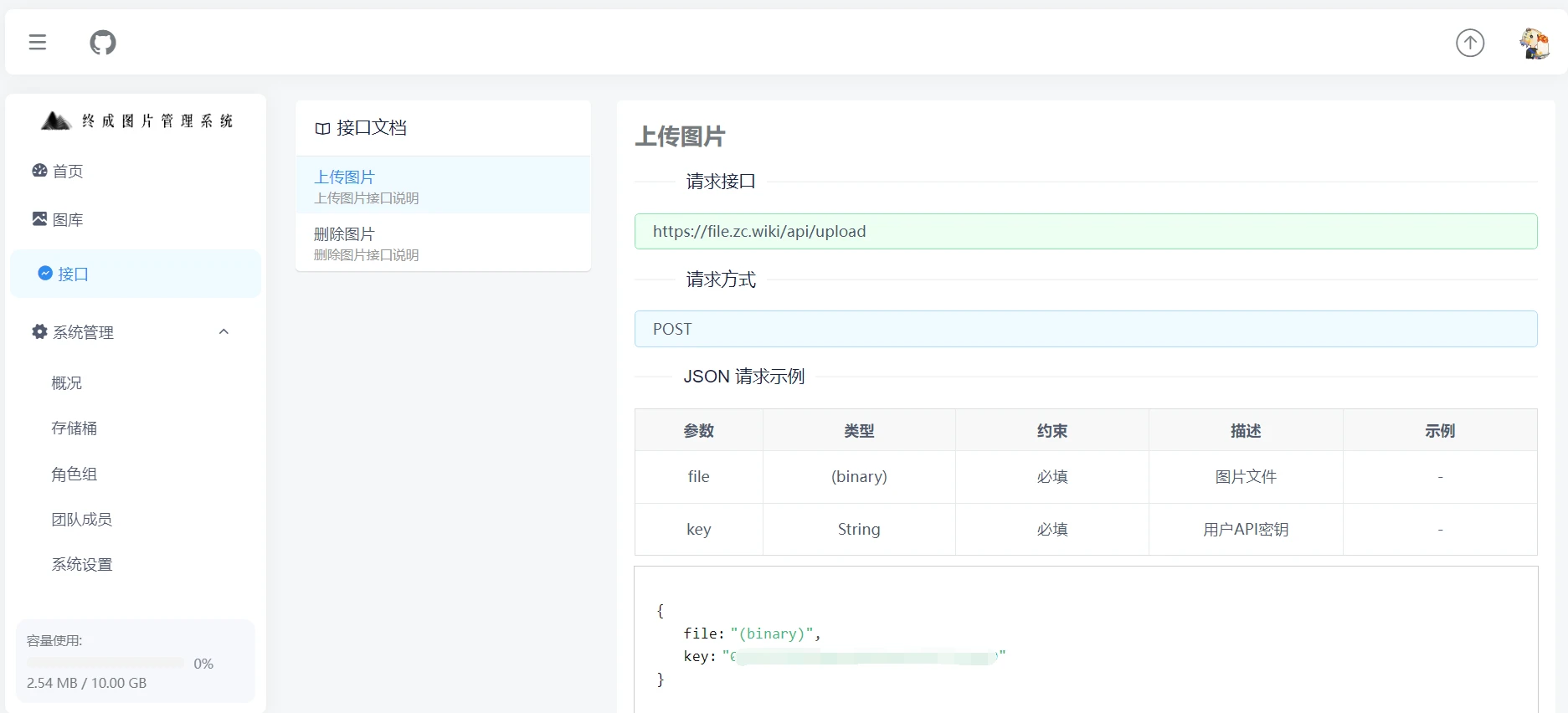The width and height of the screenshot is (1568, 713).
Task: Open 系统设置 page
Action: pos(82,565)
